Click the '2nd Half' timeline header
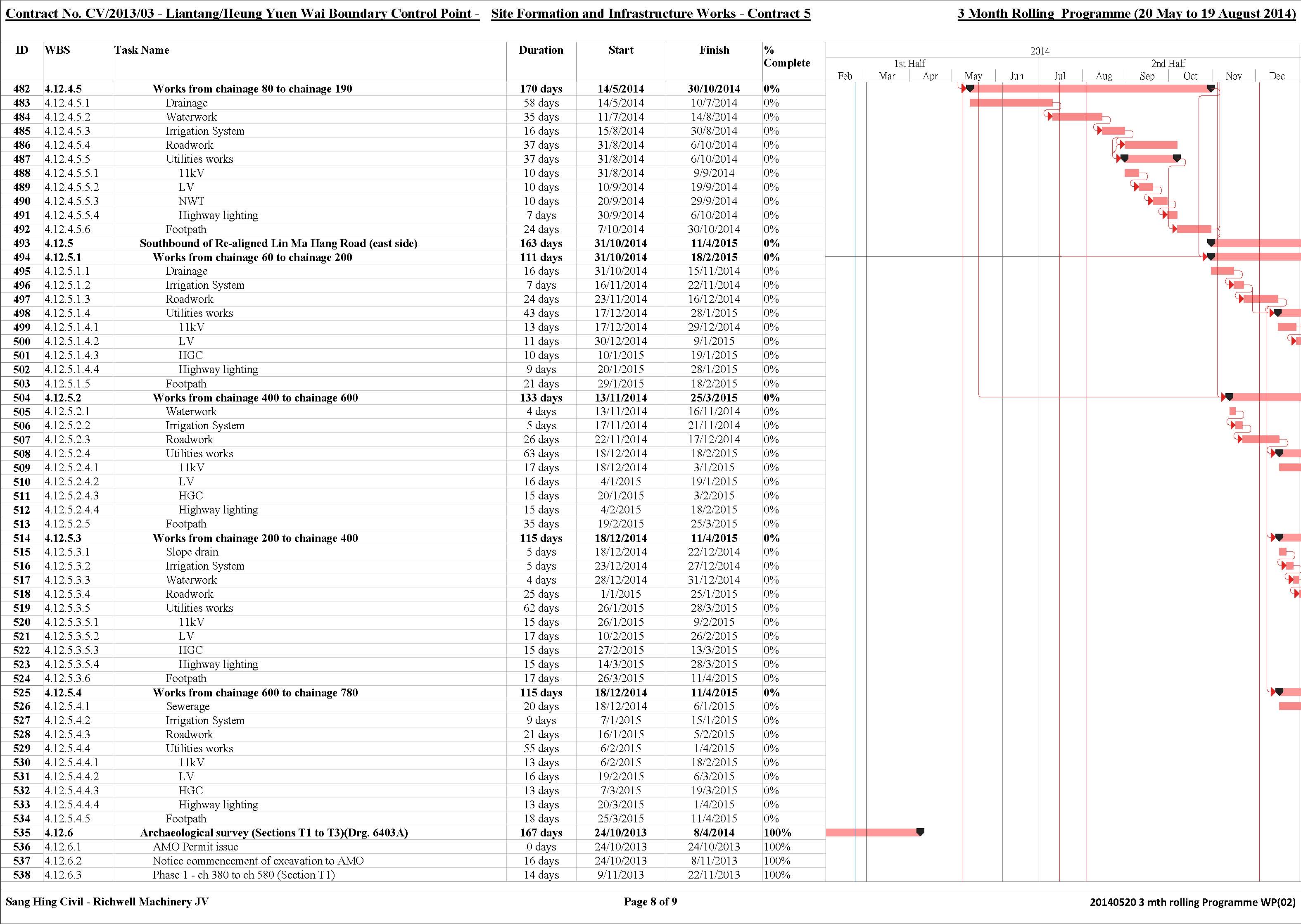 tap(1168, 64)
